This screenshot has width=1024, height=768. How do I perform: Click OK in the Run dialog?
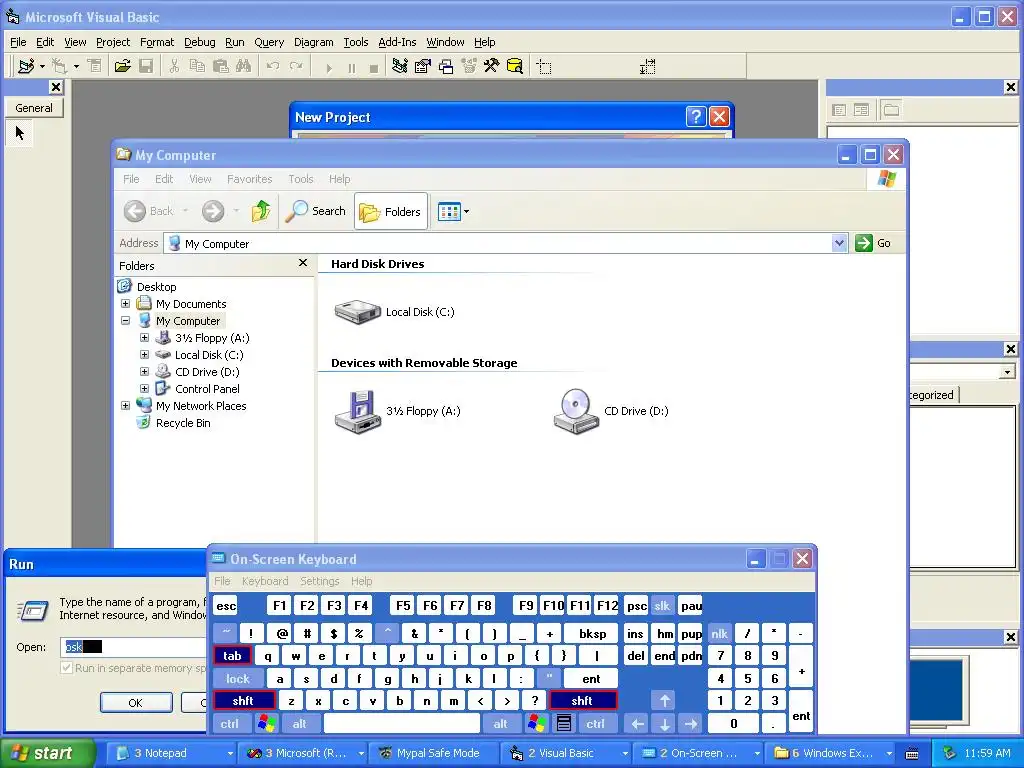tap(136, 703)
